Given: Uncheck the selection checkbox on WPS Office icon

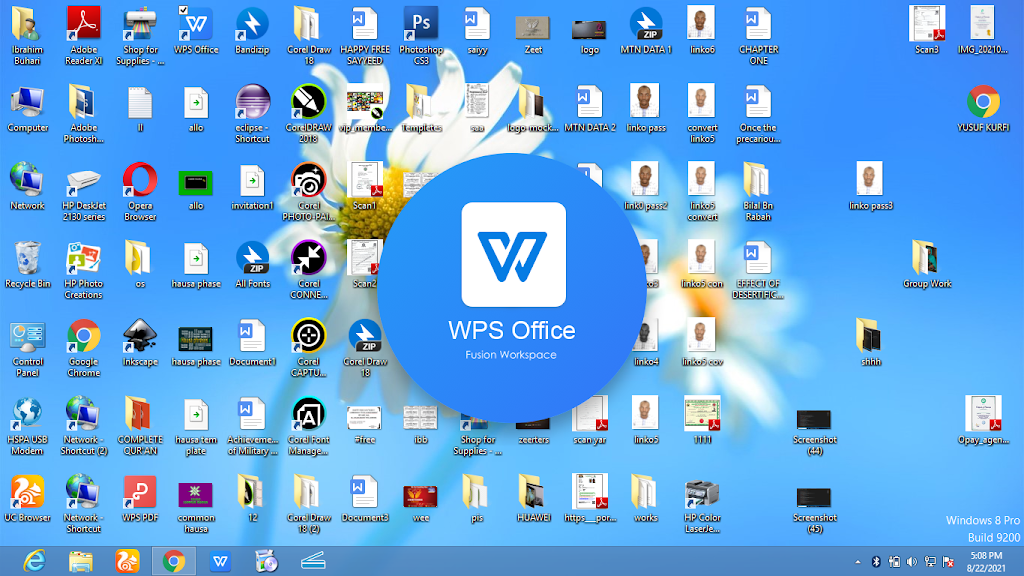Looking at the screenshot, I should [x=184, y=10].
